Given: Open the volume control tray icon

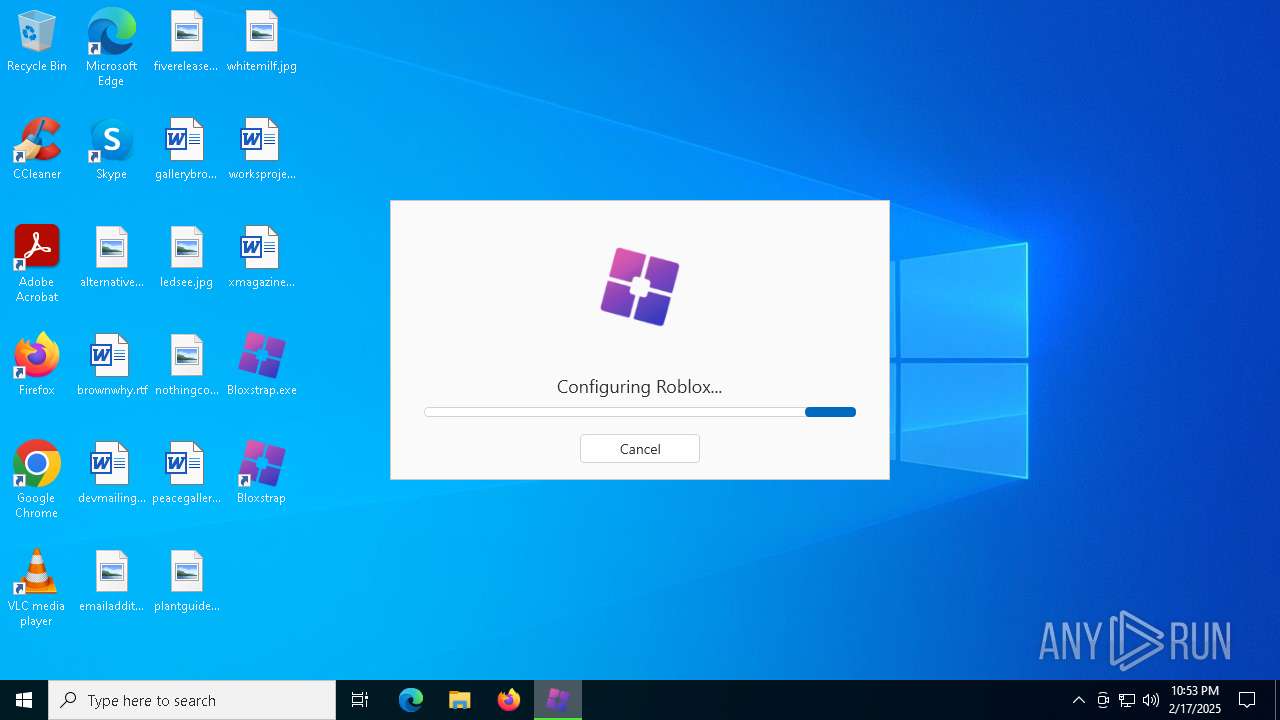Looking at the screenshot, I should point(1151,700).
